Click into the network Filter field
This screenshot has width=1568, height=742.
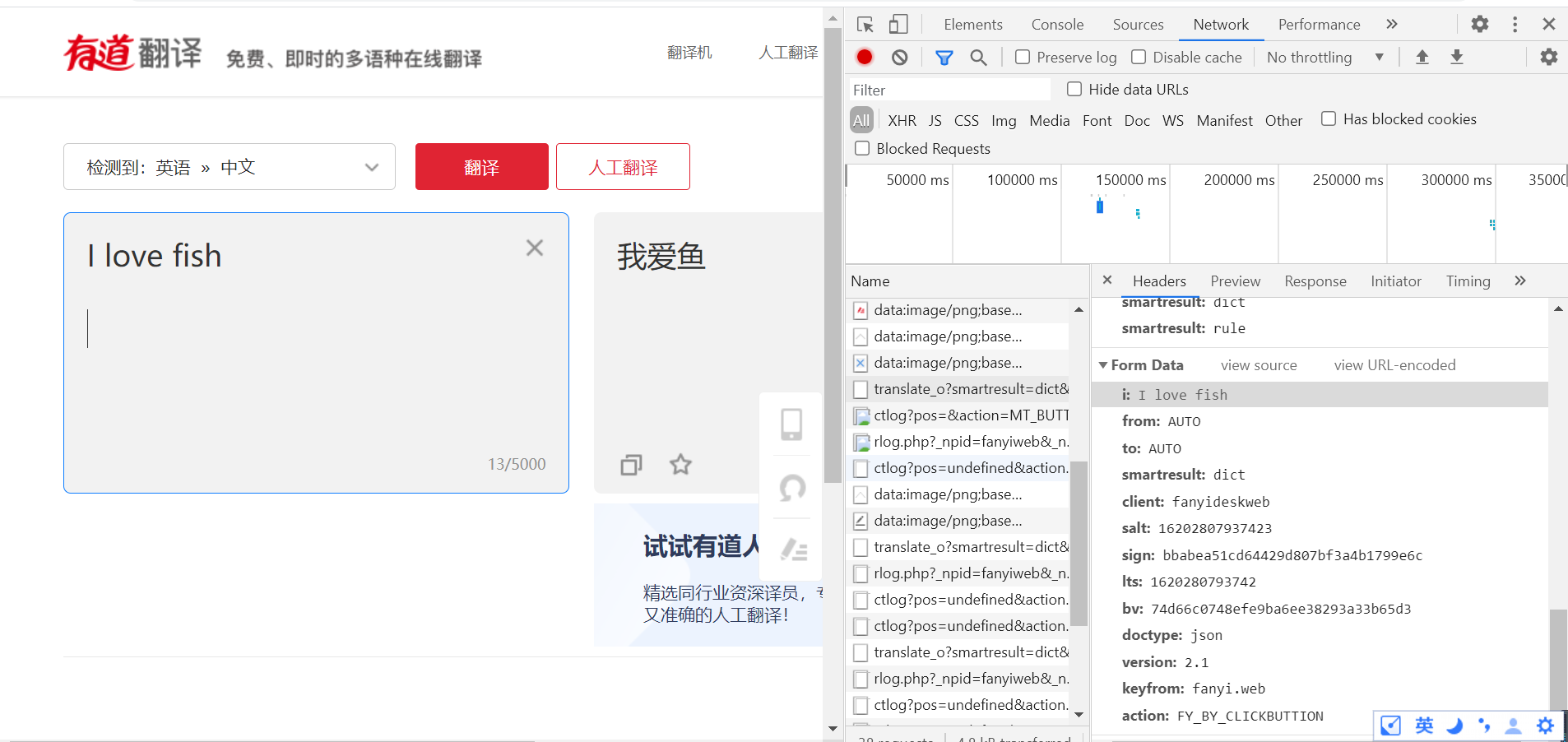tap(949, 90)
